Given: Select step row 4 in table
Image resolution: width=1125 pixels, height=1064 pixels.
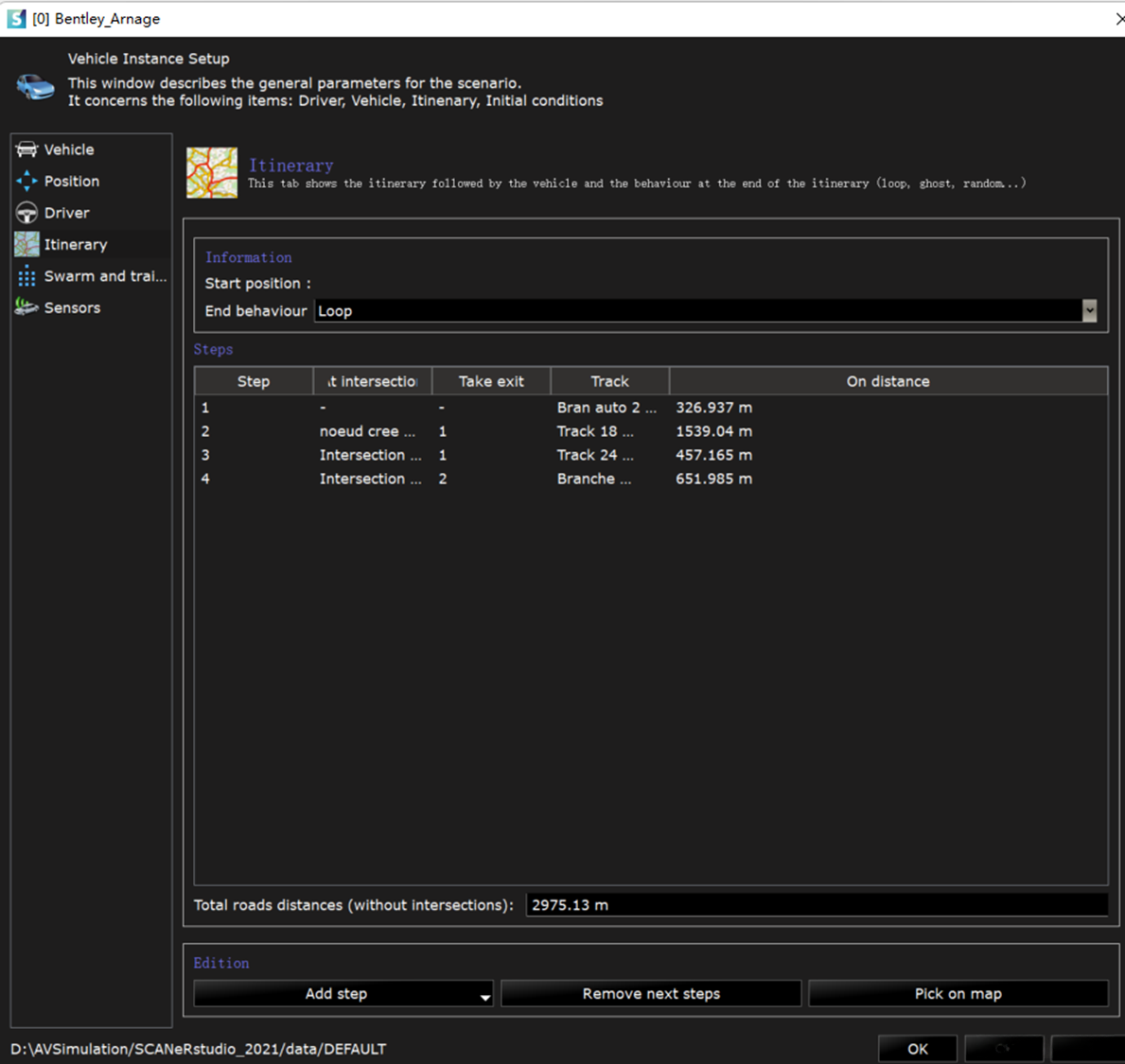Looking at the screenshot, I should 651,479.
